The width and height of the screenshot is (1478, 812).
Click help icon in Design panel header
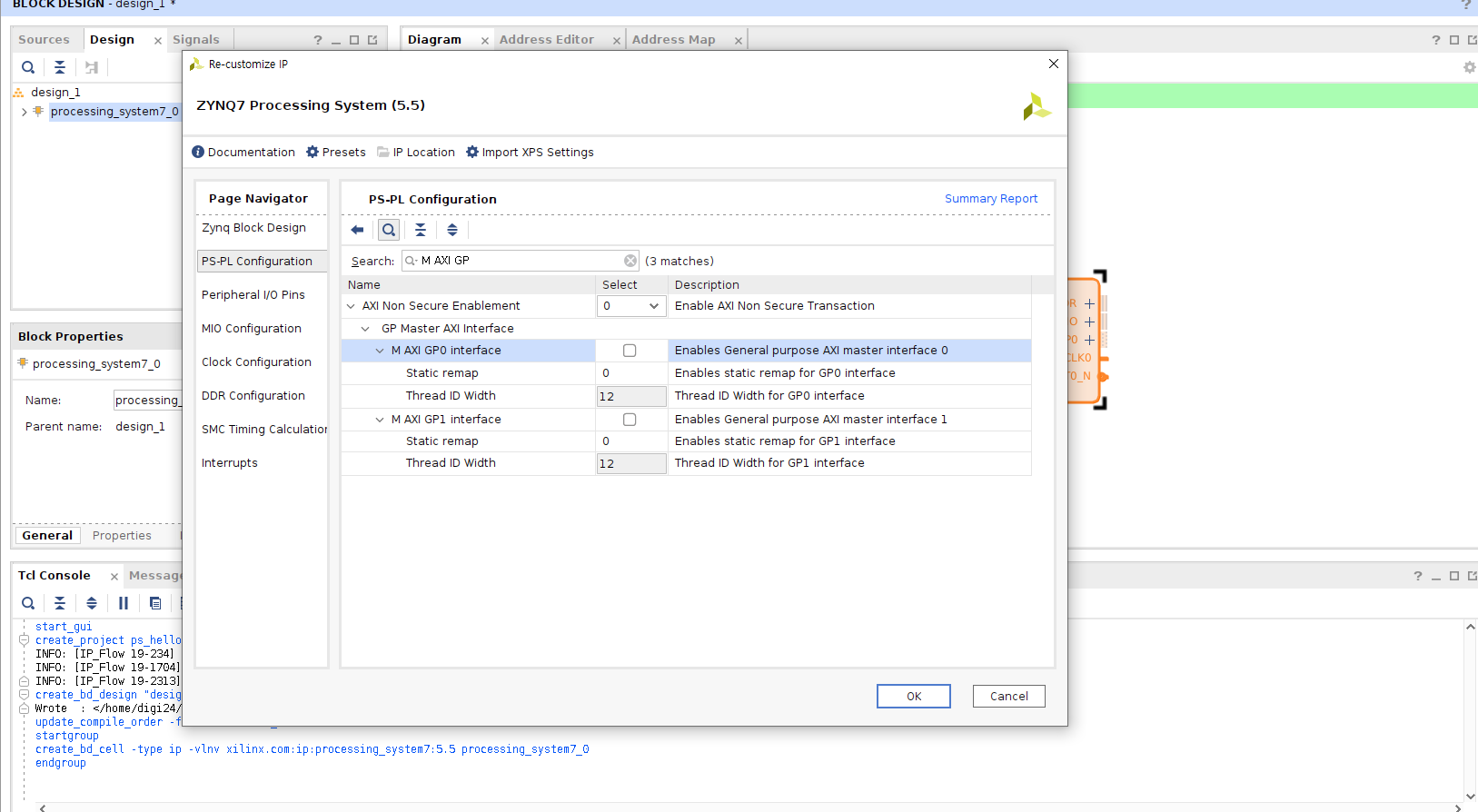(318, 40)
